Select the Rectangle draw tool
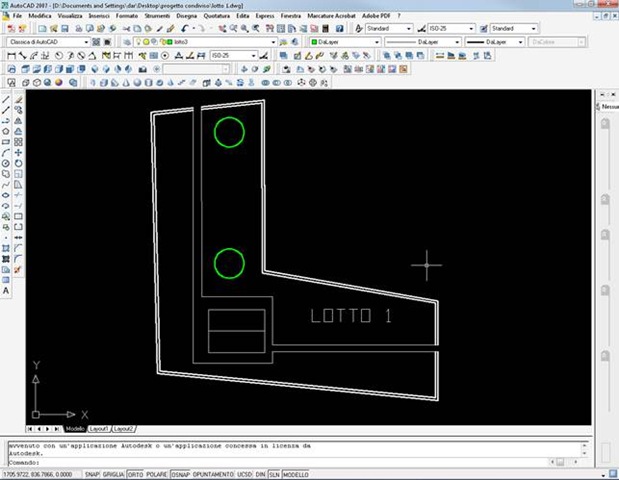 (x=6, y=142)
